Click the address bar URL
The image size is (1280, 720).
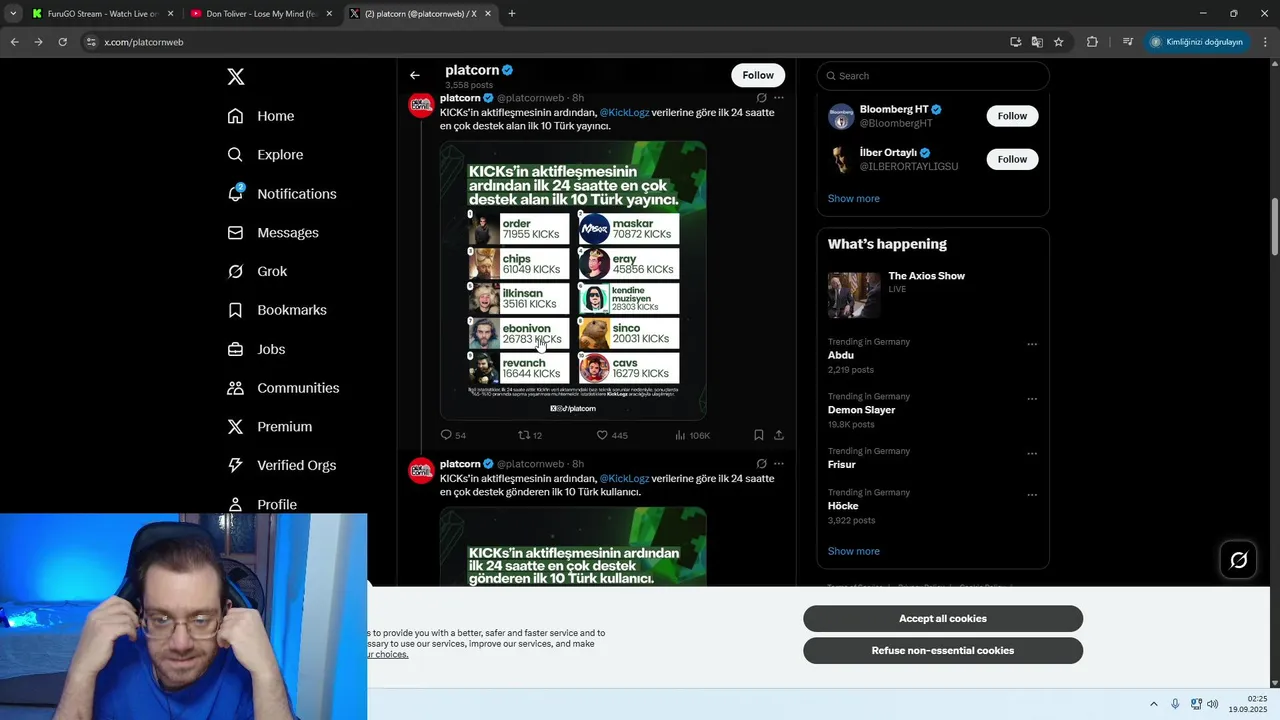point(144,42)
